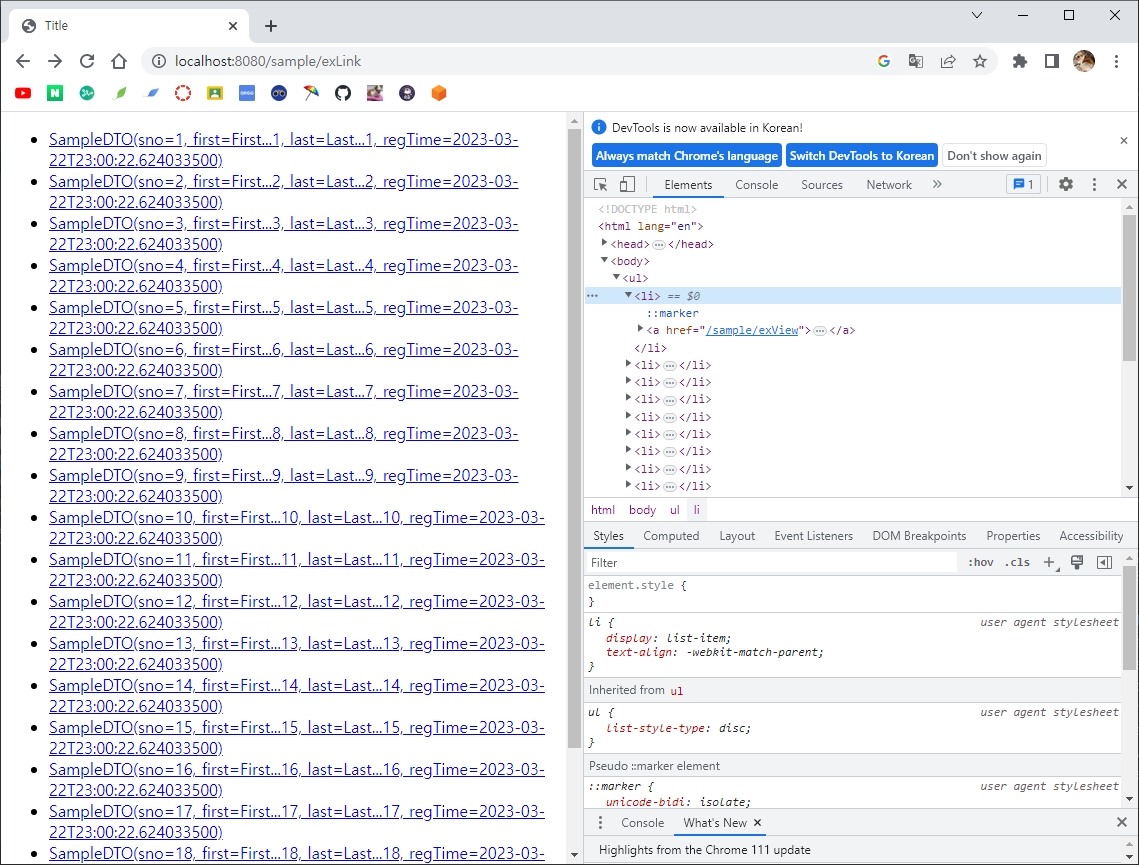Open the issues counter showing 1
This screenshot has height=865, width=1139.
(1024, 184)
